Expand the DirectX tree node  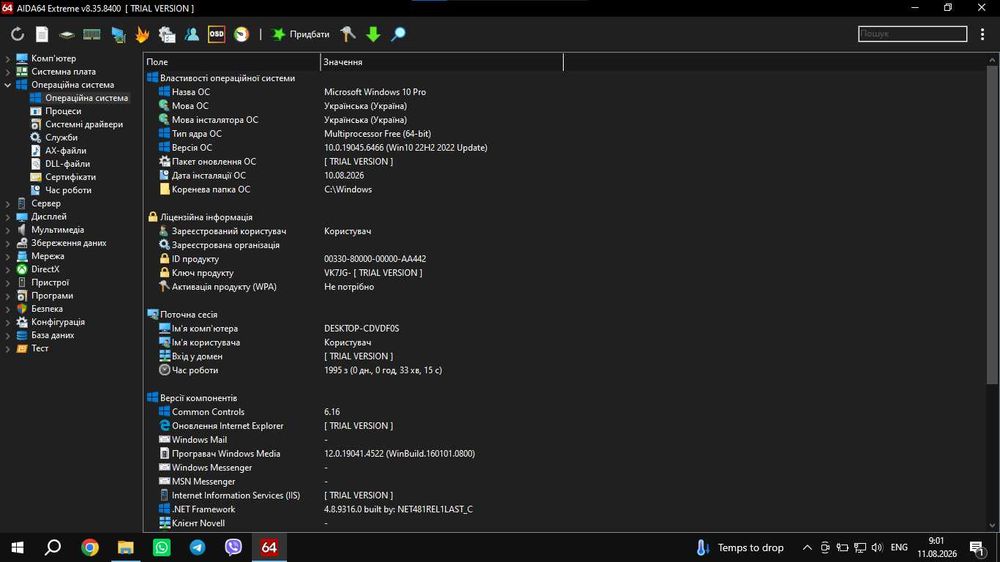[x=8, y=270]
